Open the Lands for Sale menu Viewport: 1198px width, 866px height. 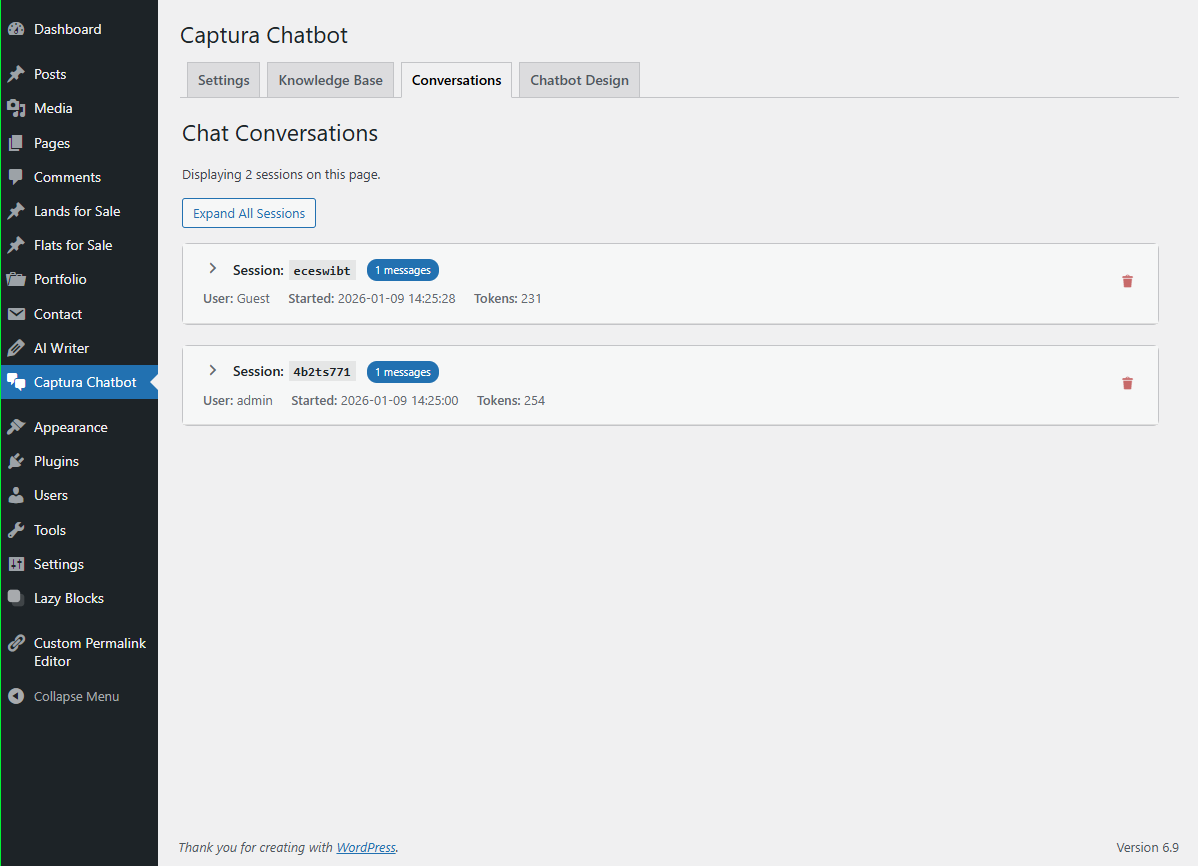coord(77,211)
